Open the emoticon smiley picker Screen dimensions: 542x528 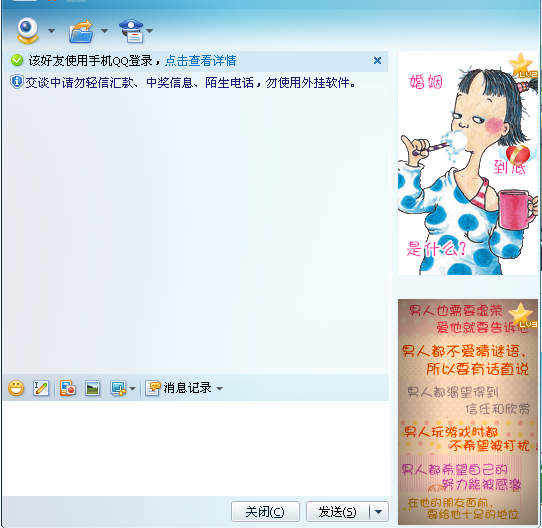click(x=16, y=388)
